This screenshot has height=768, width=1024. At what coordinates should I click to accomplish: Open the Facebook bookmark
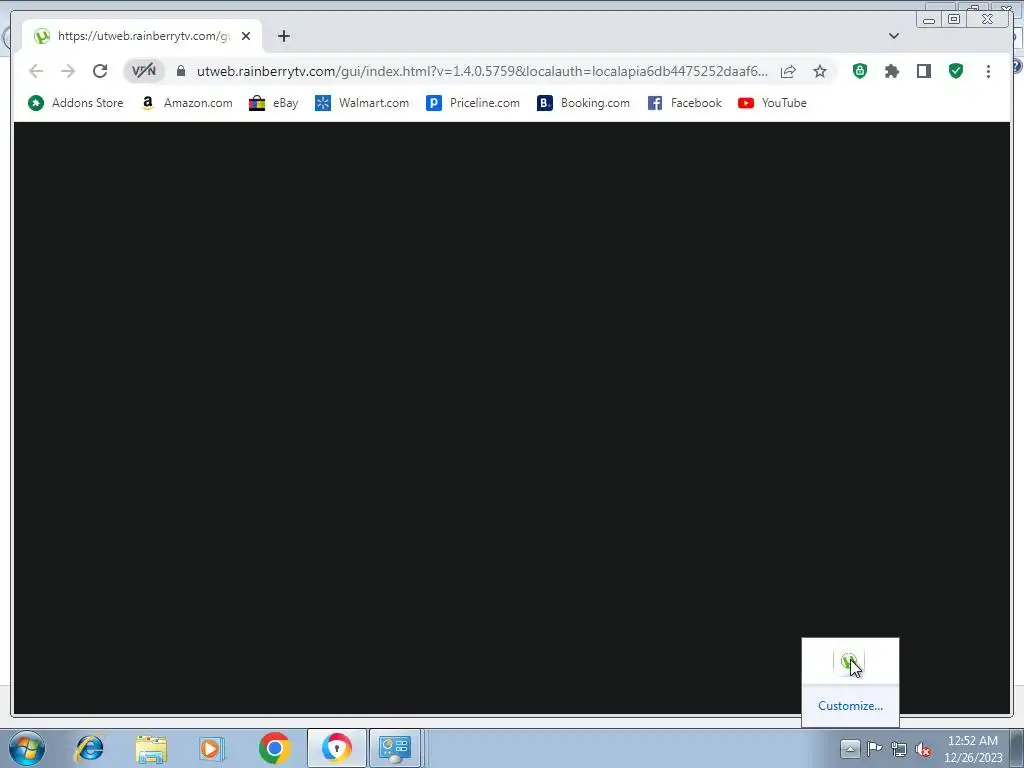(684, 103)
